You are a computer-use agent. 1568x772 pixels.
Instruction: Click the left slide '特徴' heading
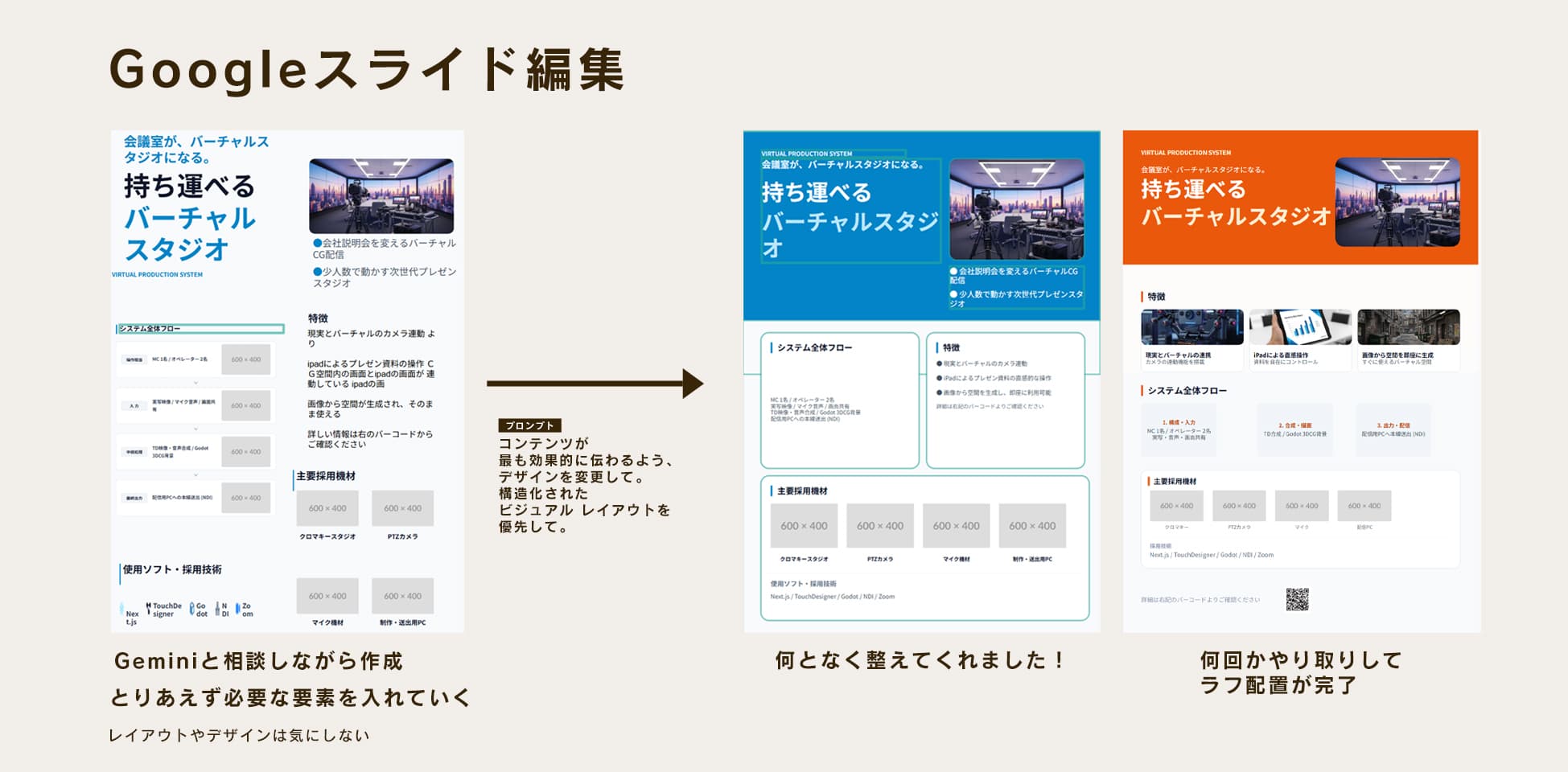click(x=318, y=318)
